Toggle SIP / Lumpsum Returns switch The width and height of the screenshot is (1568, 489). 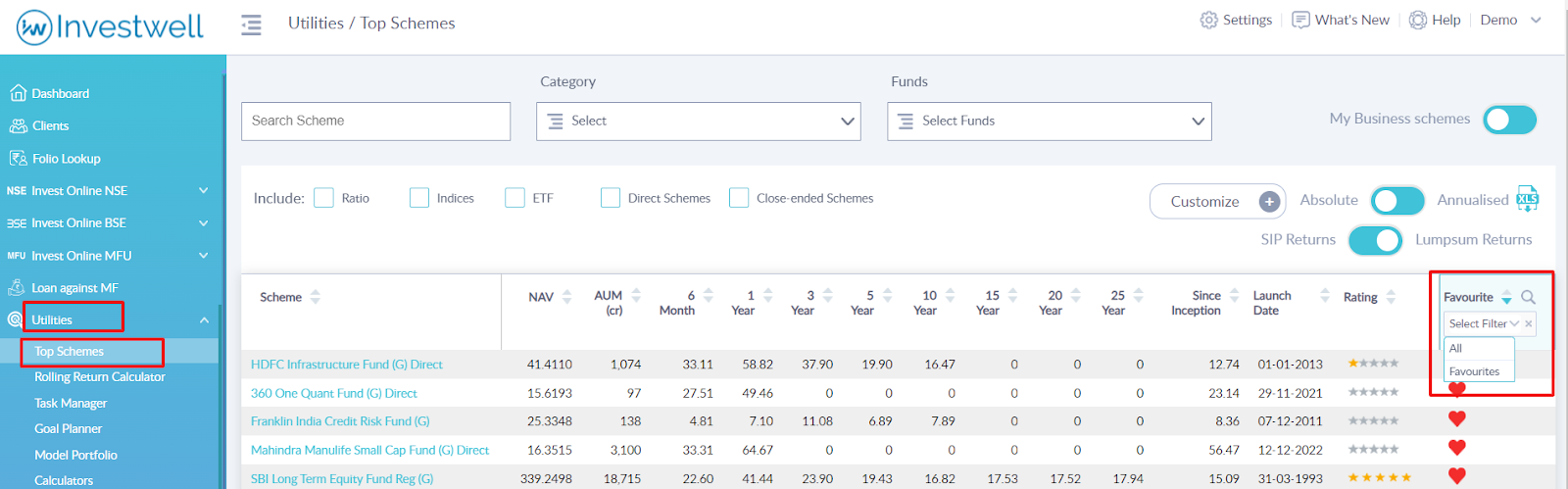coord(1376,240)
